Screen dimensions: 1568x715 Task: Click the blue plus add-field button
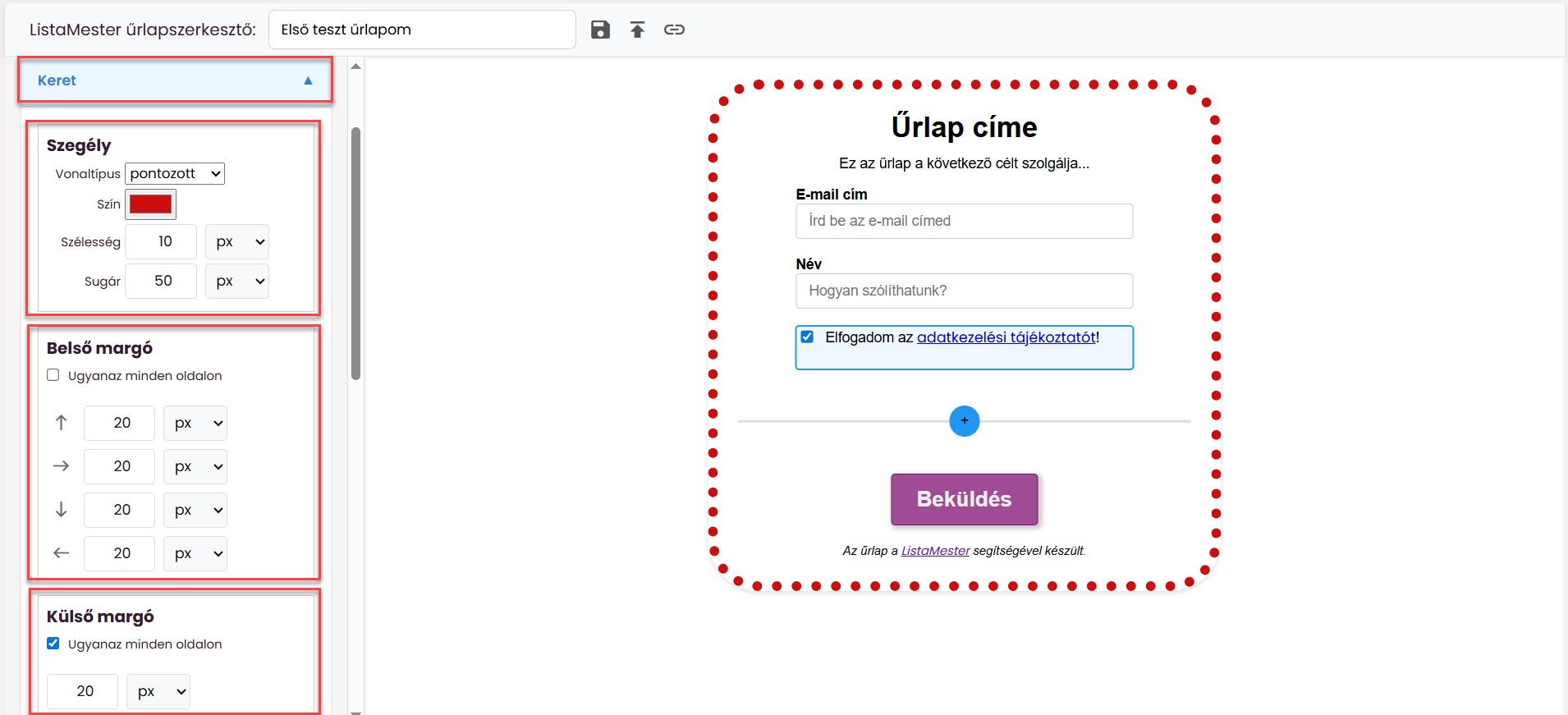point(965,421)
